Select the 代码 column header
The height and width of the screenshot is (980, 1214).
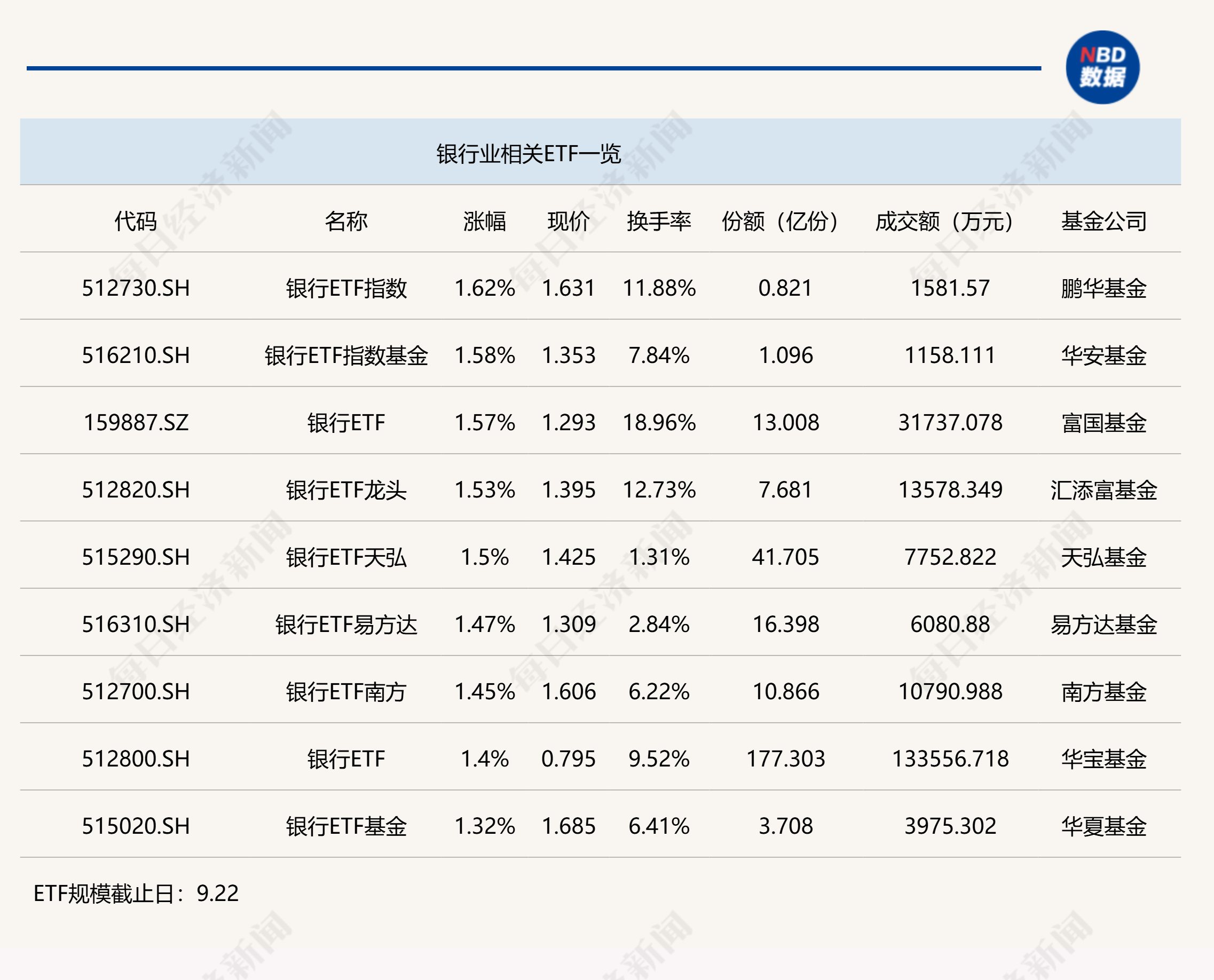coord(136,221)
